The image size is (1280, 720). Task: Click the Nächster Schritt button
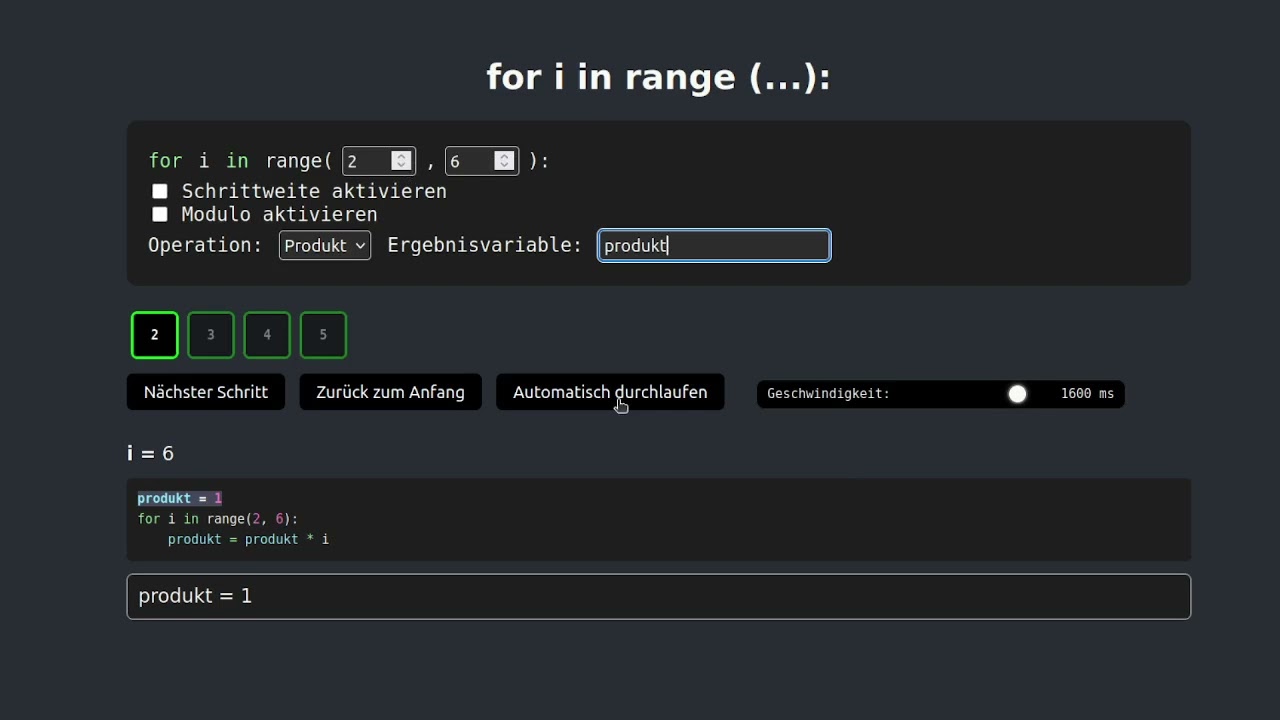pyautogui.click(x=206, y=392)
